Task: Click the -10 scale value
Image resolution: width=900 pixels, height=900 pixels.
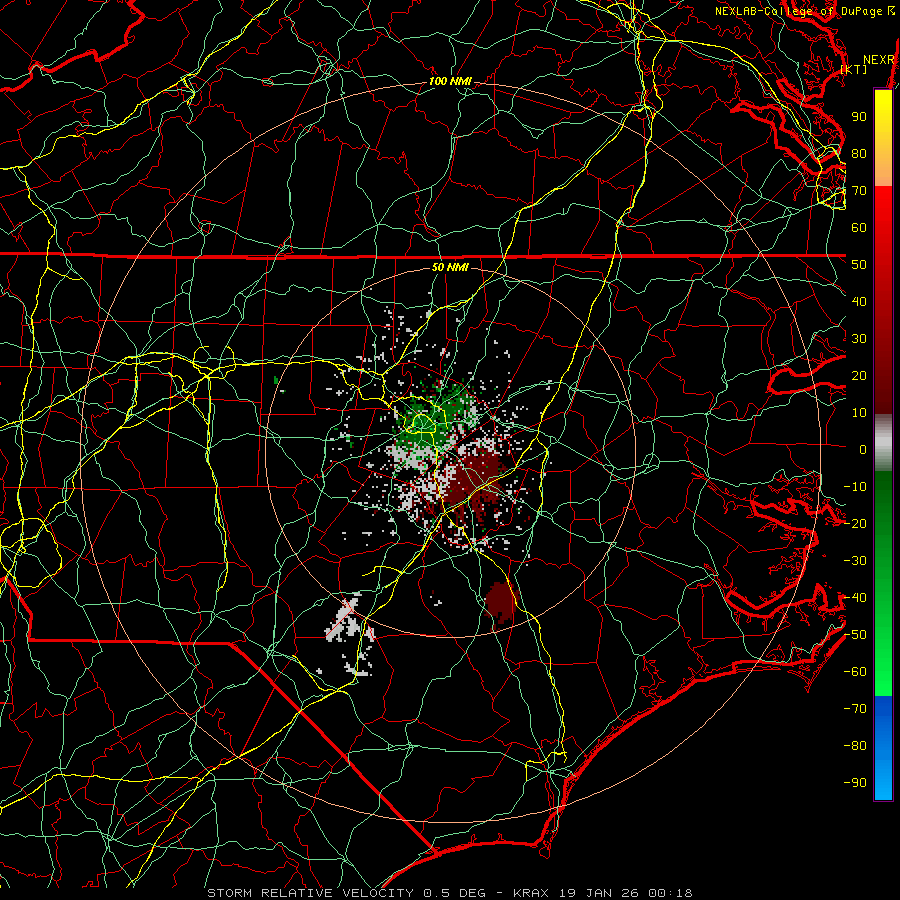Action: point(855,487)
